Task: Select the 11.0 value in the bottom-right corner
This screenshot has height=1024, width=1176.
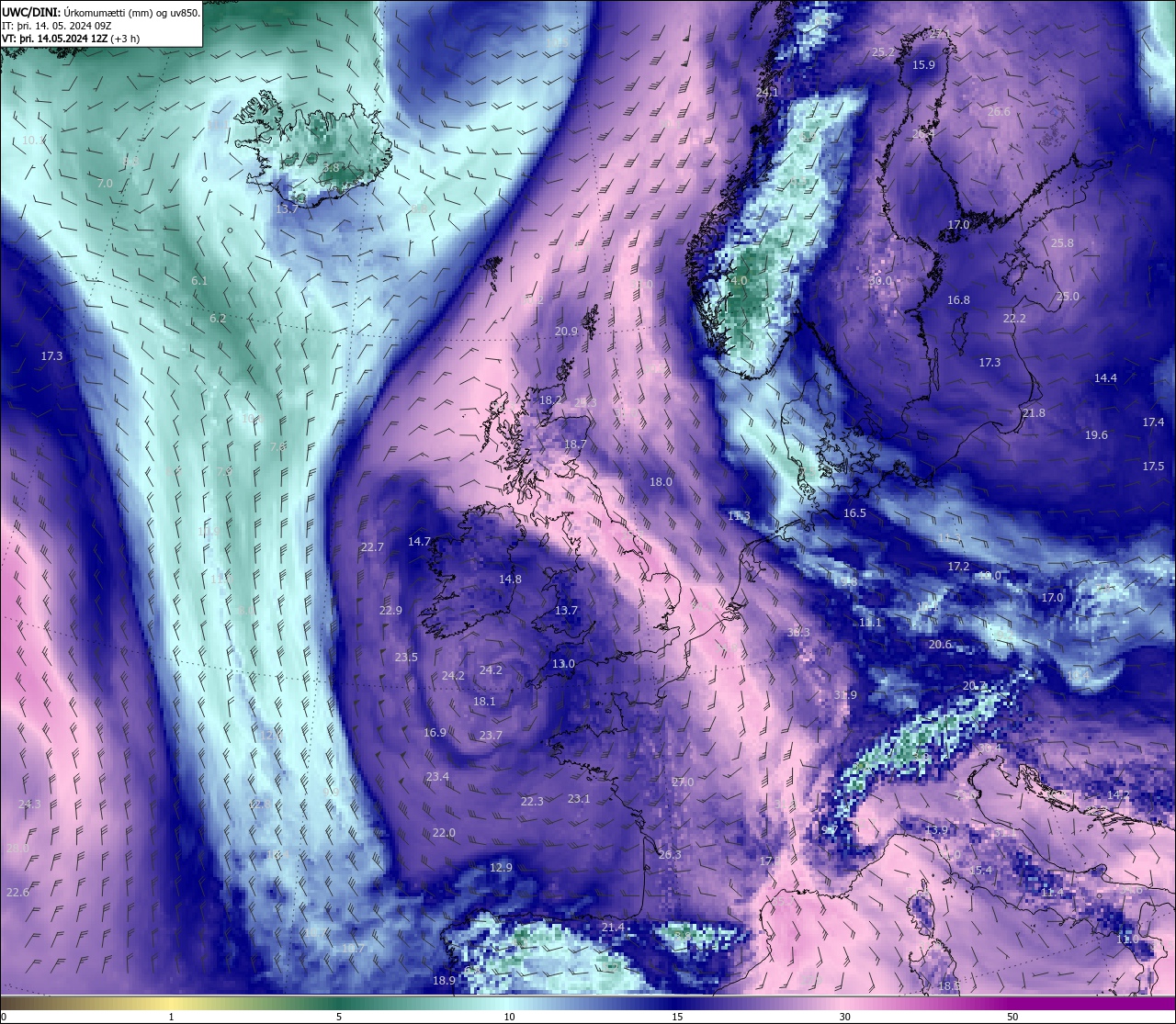Action: 1127,940
